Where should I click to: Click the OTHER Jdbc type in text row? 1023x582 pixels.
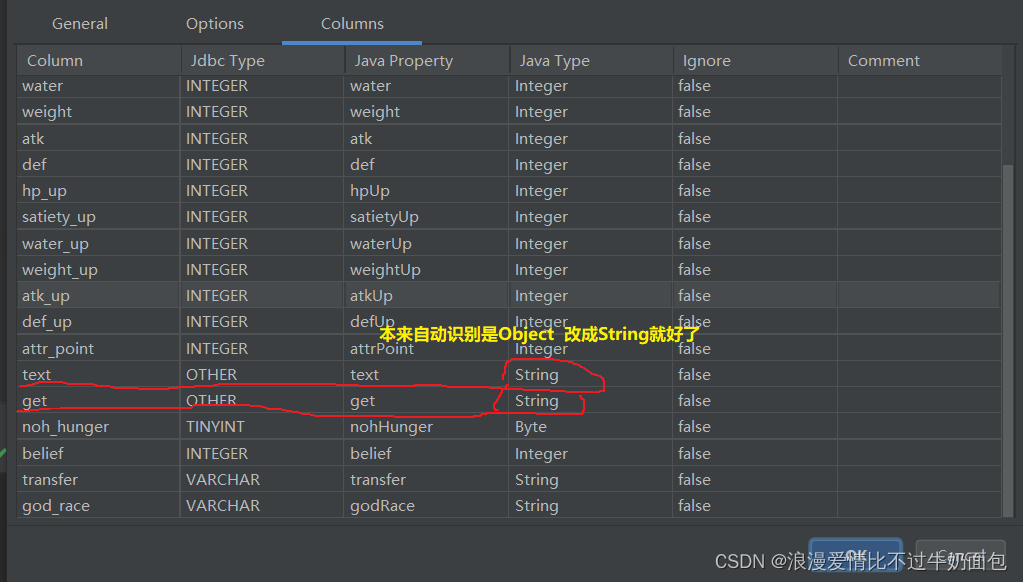[x=262, y=375]
